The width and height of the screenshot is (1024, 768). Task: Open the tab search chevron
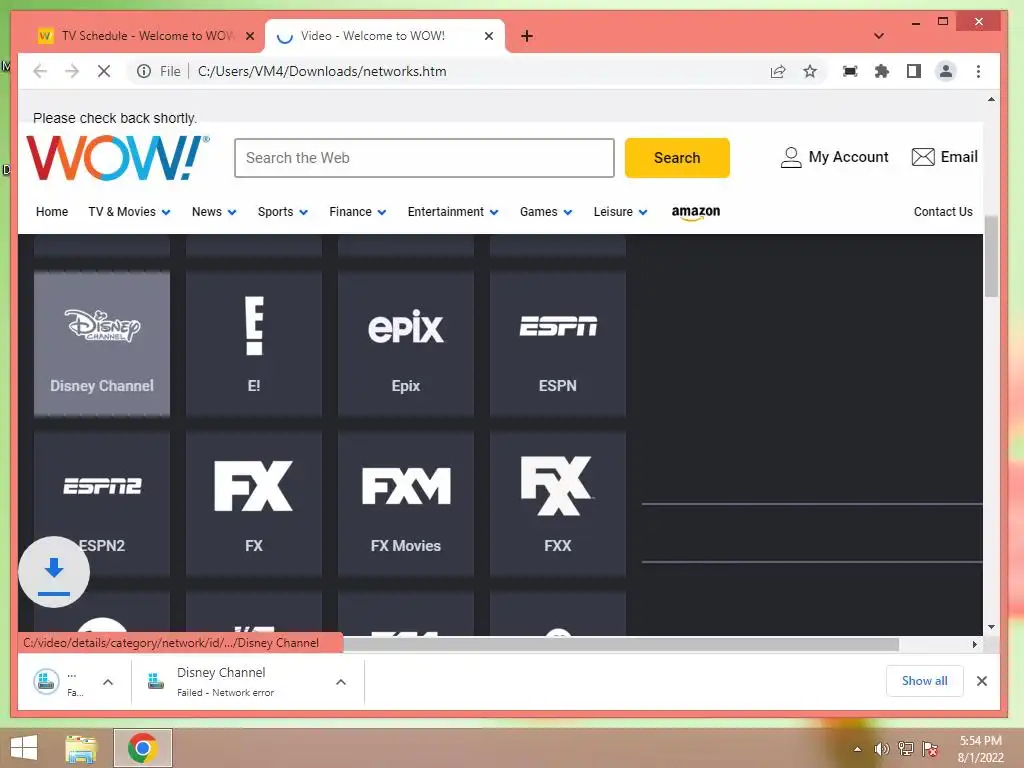pyautogui.click(x=879, y=36)
